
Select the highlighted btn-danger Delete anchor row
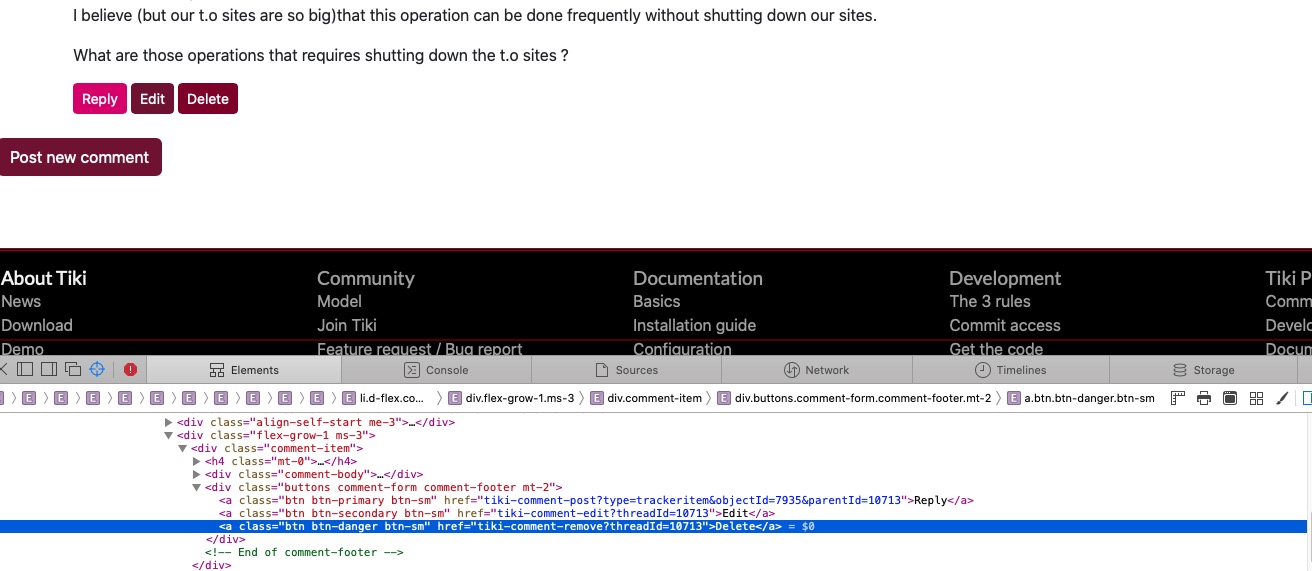tap(654, 526)
